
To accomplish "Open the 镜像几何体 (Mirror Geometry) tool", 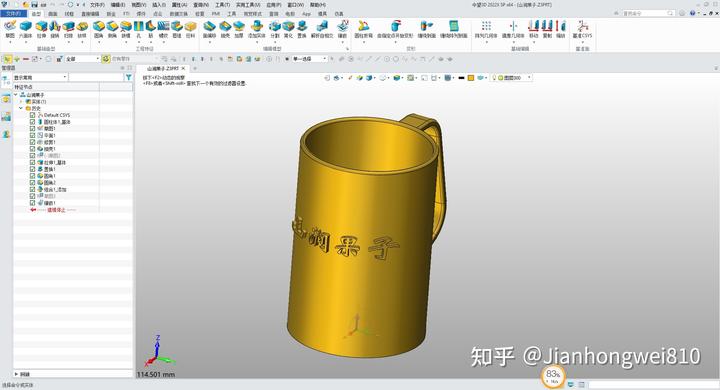I will click(513, 29).
